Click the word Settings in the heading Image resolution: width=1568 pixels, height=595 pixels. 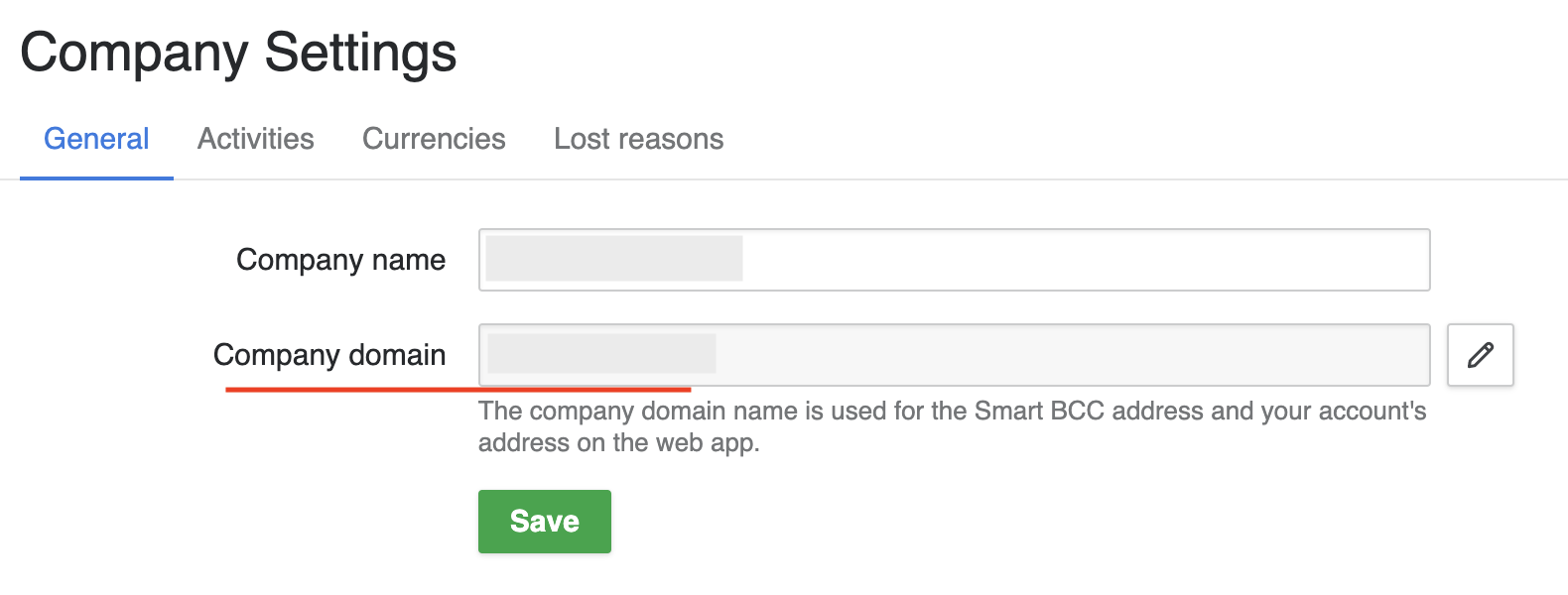pyautogui.click(x=360, y=53)
